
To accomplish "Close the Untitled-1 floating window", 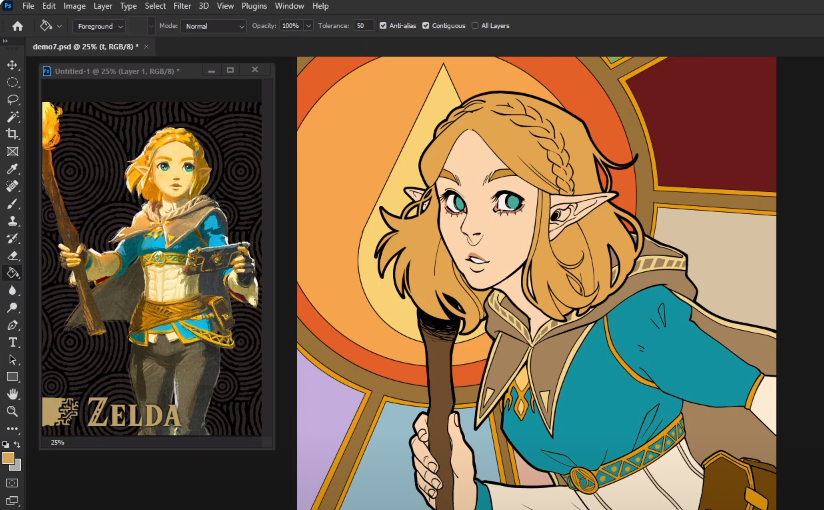I will (255, 70).
